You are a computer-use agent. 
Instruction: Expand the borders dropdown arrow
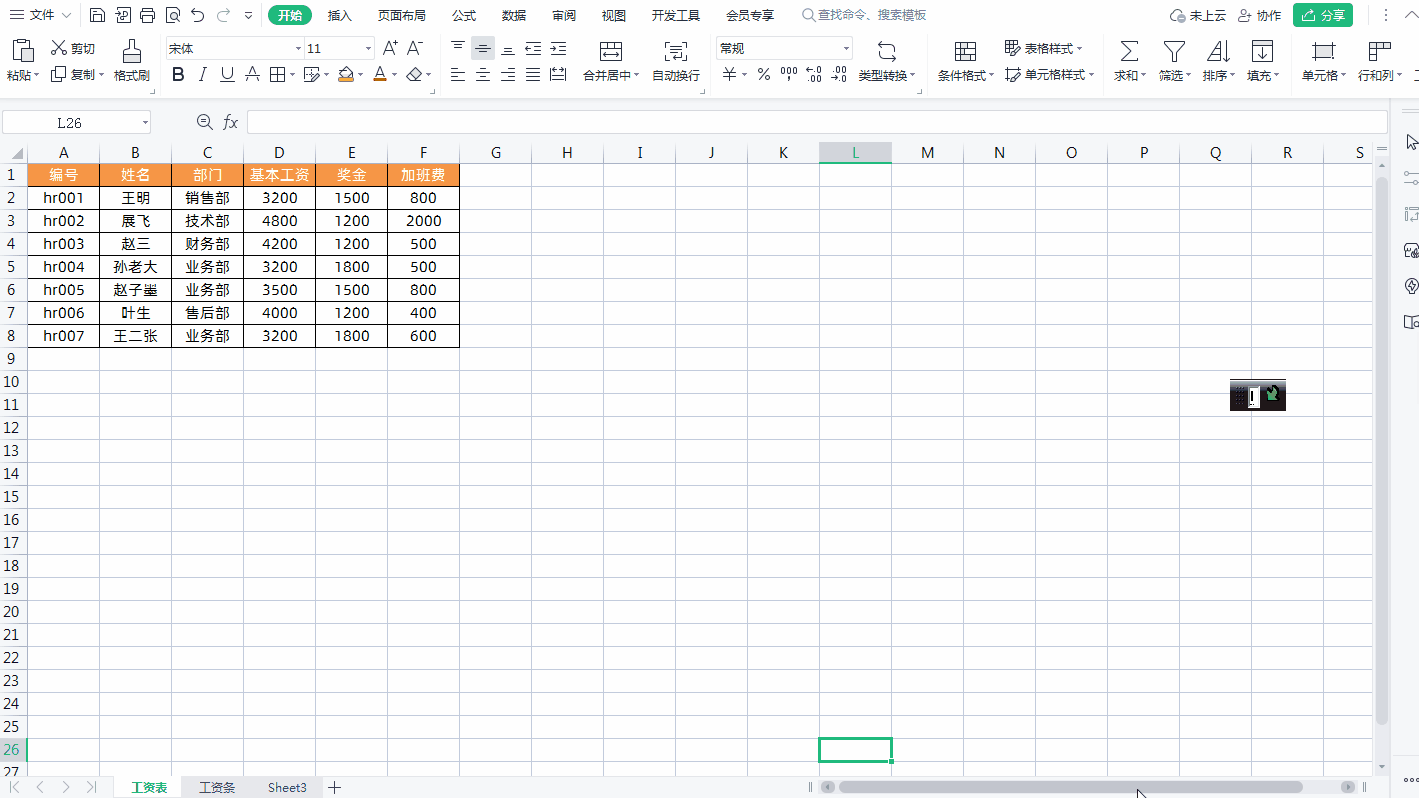pyautogui.click(x=292, y=74)
